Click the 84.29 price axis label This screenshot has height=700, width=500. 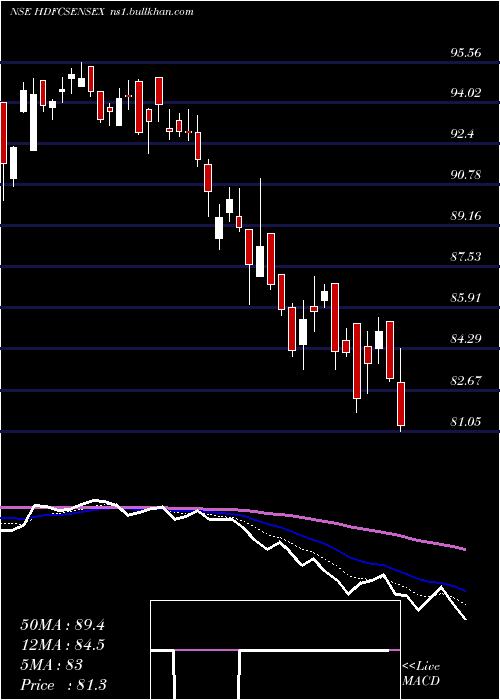point(466,338)
